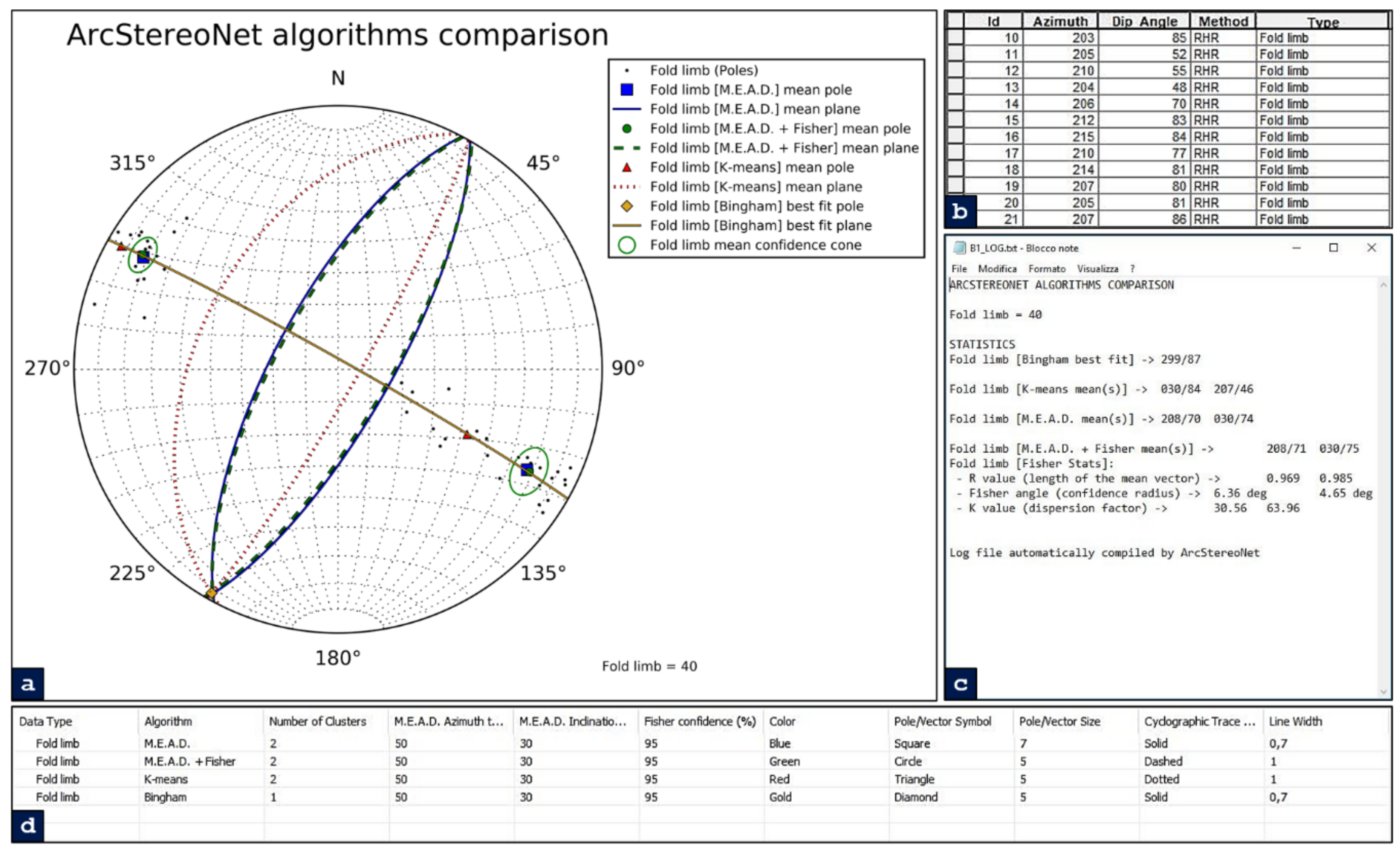Select row selector for Id 13

(955, 87)
